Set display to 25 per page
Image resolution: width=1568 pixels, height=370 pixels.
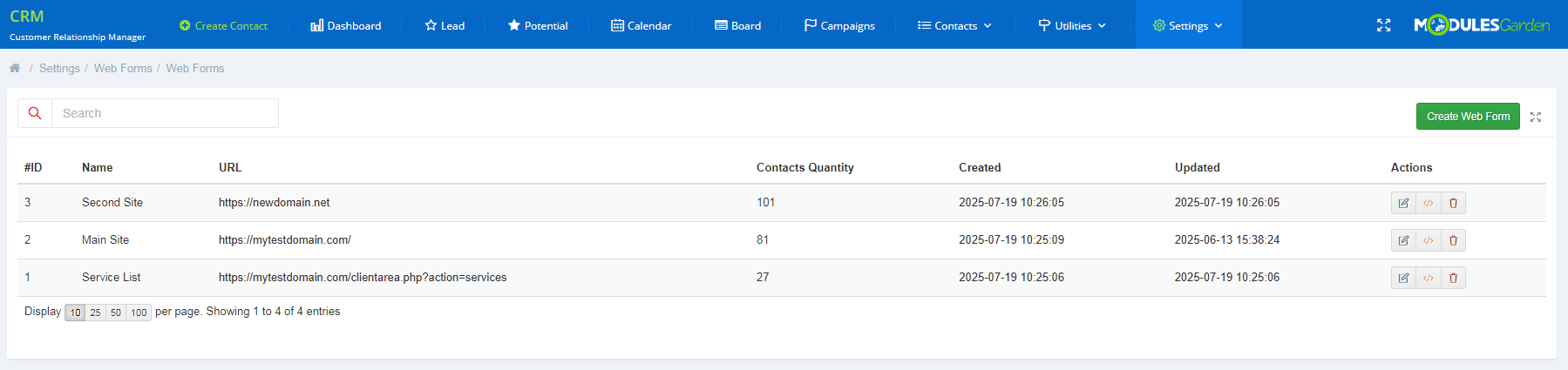(x=95, y=313)
